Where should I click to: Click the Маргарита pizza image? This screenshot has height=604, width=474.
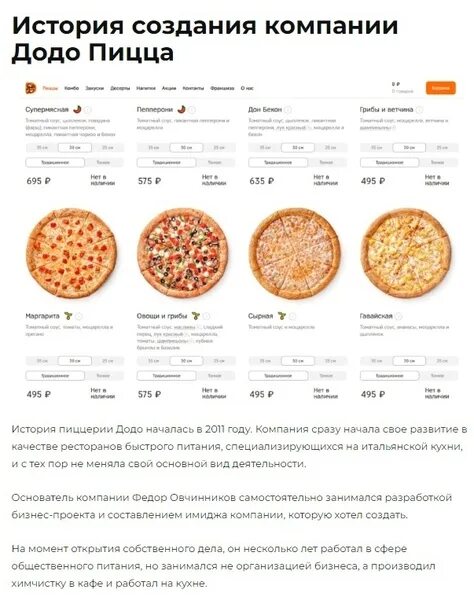[71, 253]
